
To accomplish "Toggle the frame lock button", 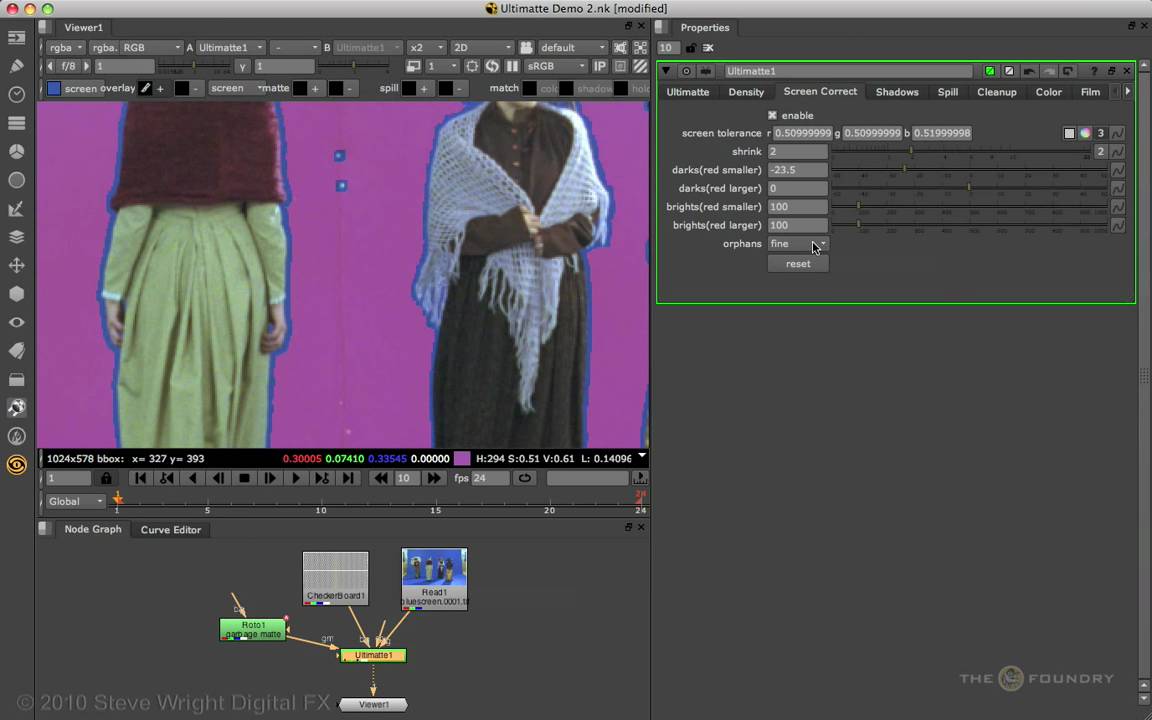I will [x=106, y=478].
